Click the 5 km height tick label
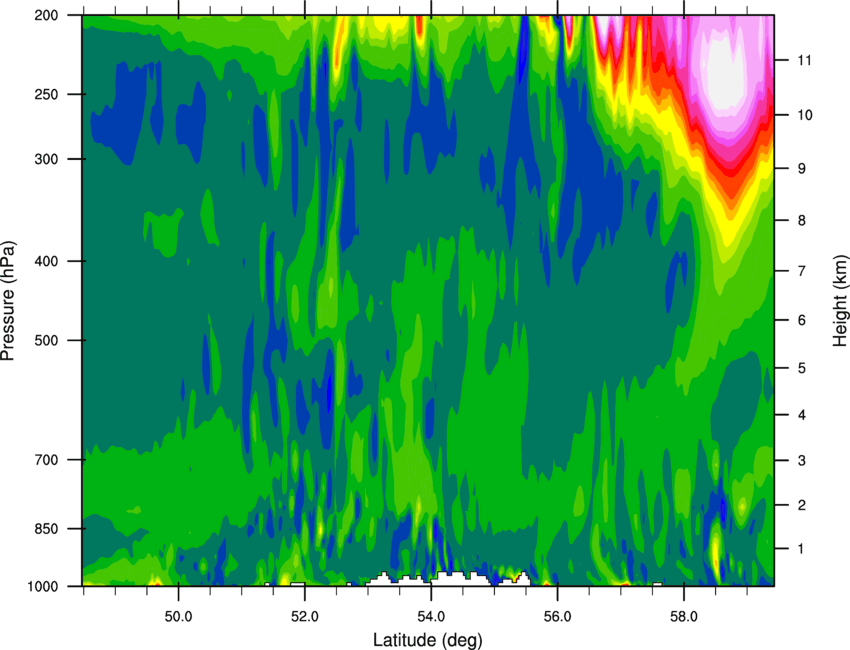 pyautogui.click(x=802, y=368)
